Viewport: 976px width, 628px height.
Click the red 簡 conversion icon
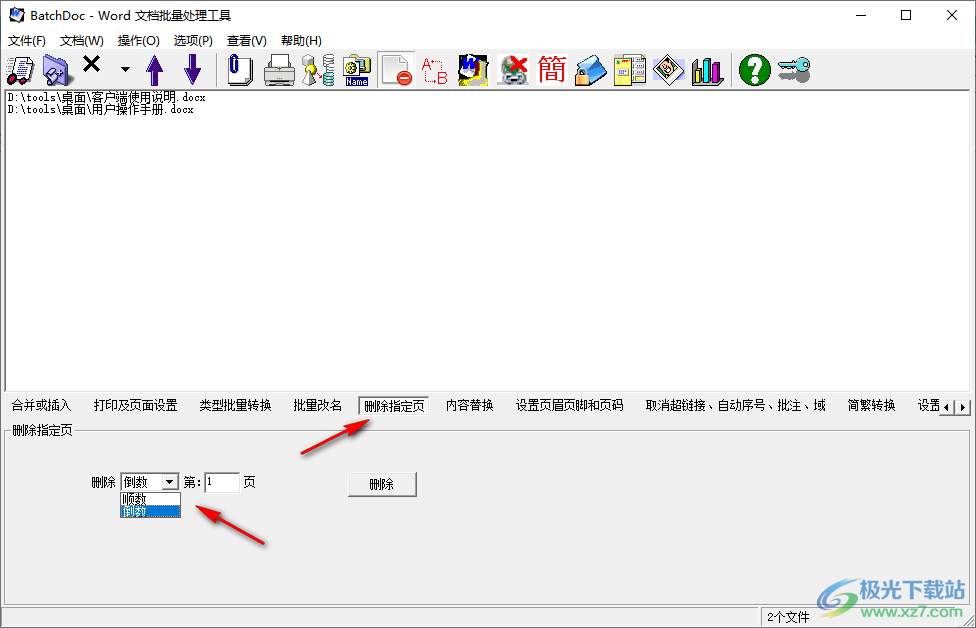pos(551,70)
